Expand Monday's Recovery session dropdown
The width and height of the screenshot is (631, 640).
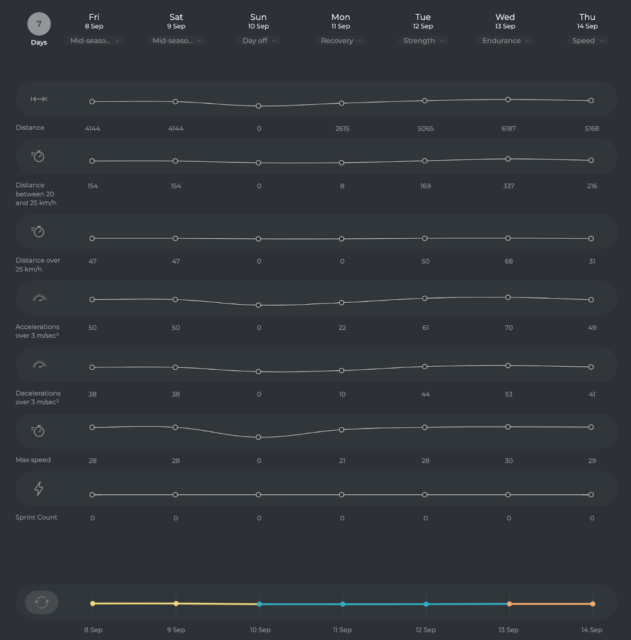(x=341, y=41)
